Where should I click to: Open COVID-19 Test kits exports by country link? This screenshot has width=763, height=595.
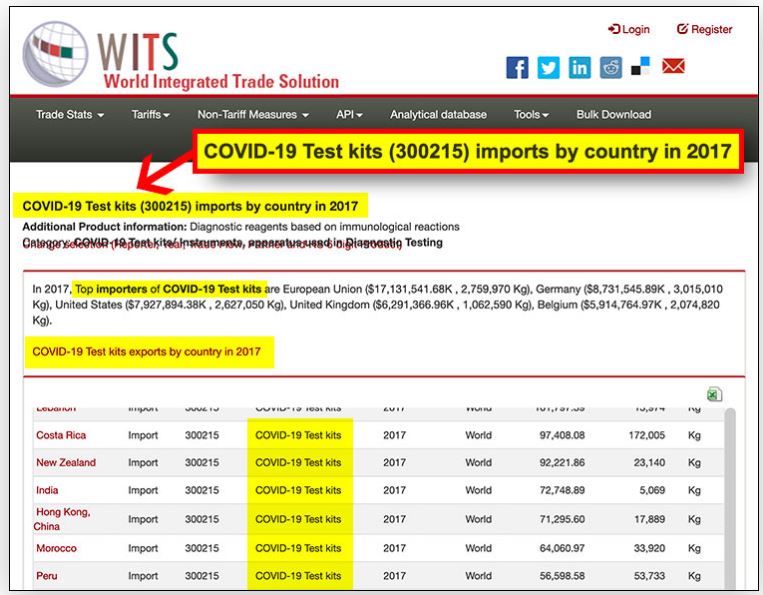pyautogui.click(x=146, y=351)
